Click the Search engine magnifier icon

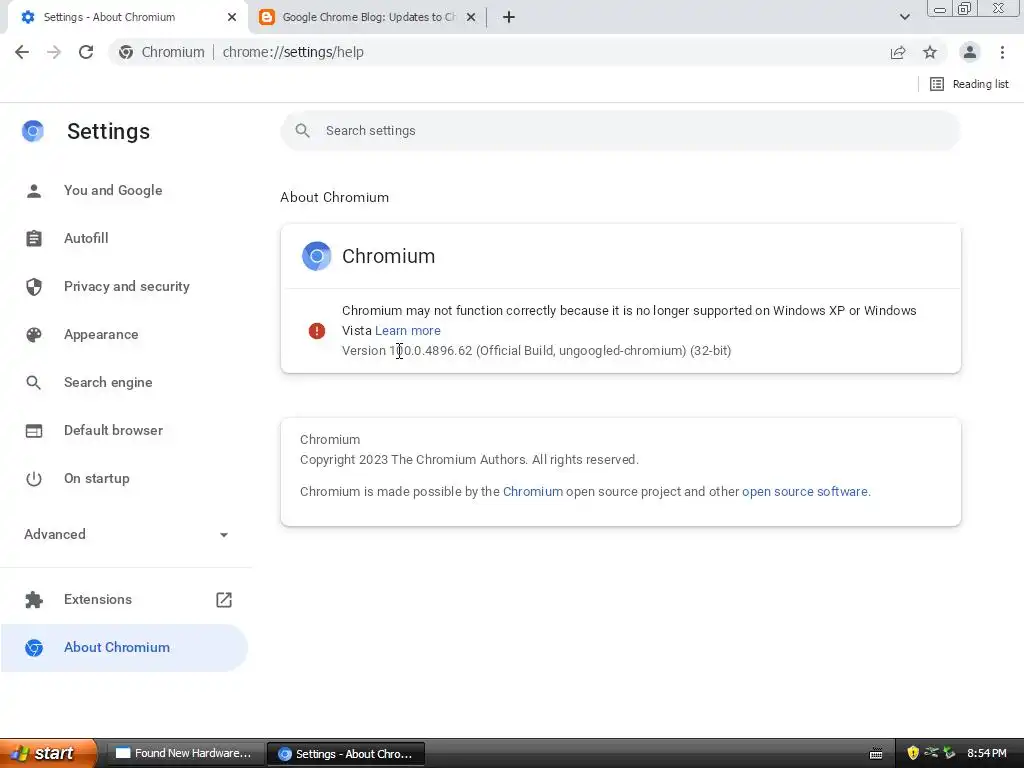[34, 383]
